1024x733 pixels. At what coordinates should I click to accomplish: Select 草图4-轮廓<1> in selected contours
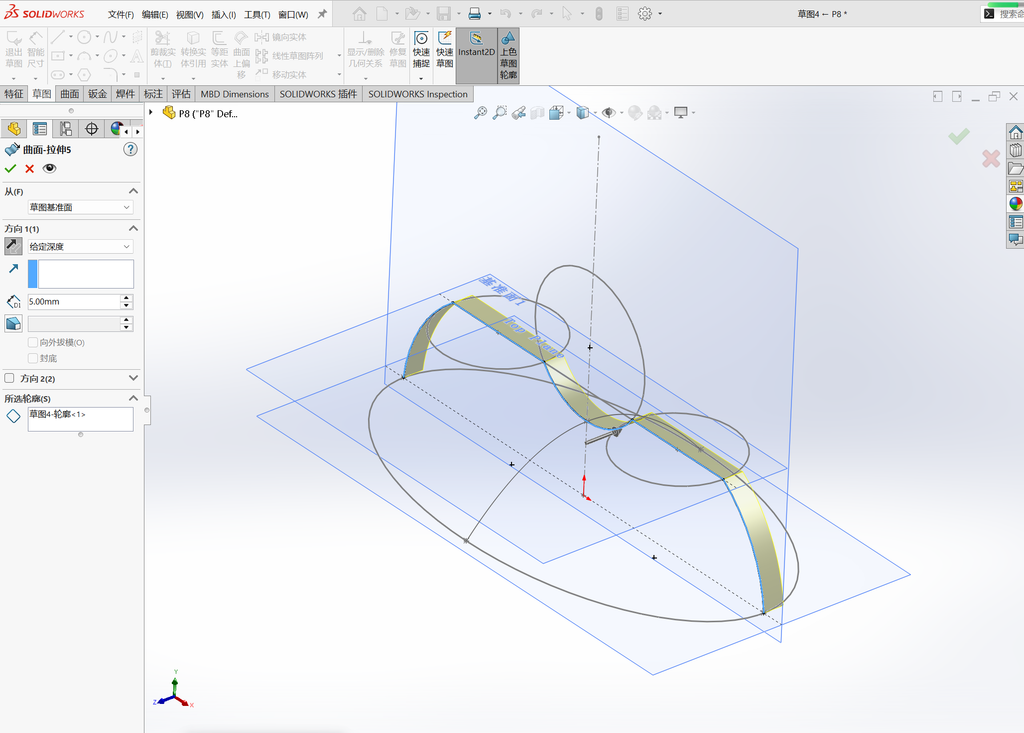[x=57, y=414]
